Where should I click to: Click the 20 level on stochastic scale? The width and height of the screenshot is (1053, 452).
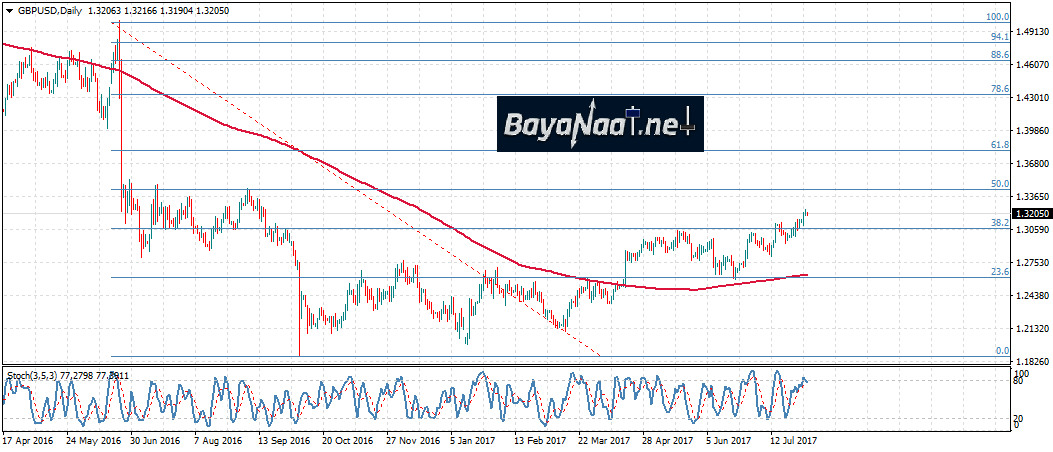click(1019, 418)
